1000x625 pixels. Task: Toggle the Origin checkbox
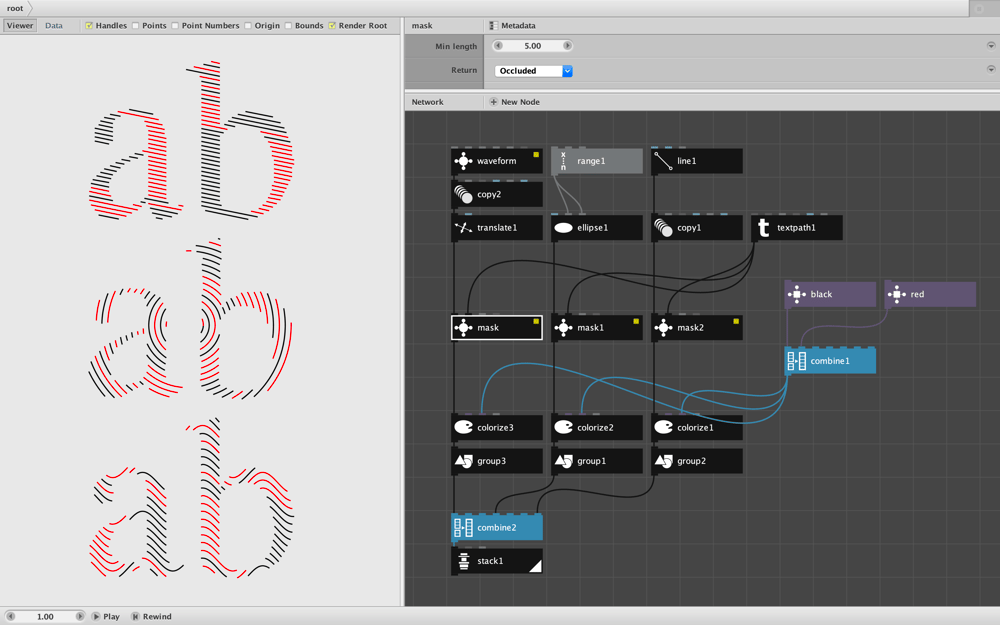tap(247, 26)
